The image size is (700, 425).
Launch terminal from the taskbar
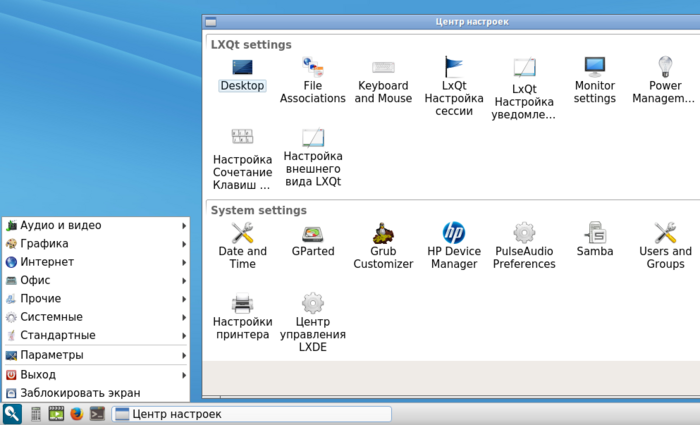coord(97,414)
